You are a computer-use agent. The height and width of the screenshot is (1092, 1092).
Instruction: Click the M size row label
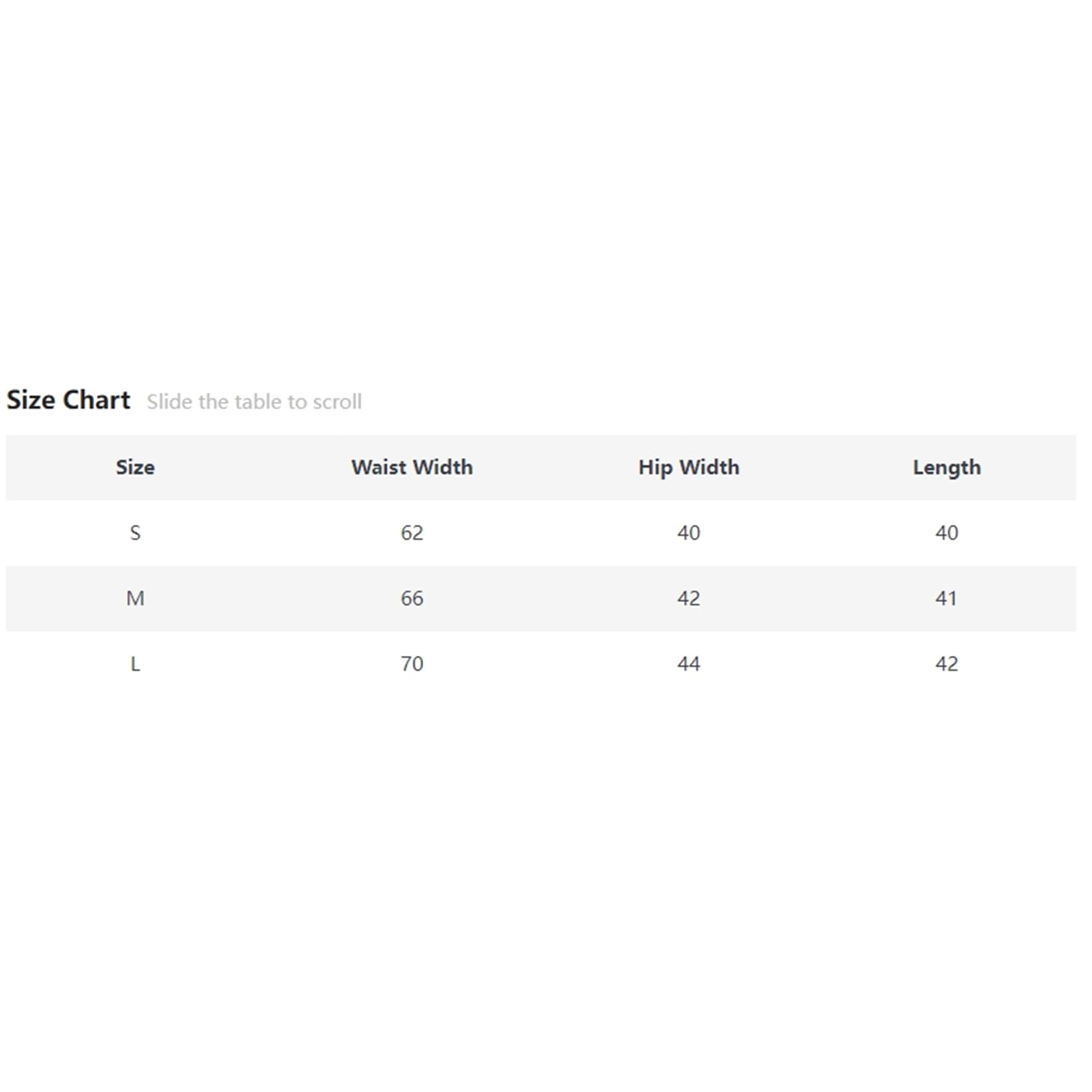click(135, 598)
